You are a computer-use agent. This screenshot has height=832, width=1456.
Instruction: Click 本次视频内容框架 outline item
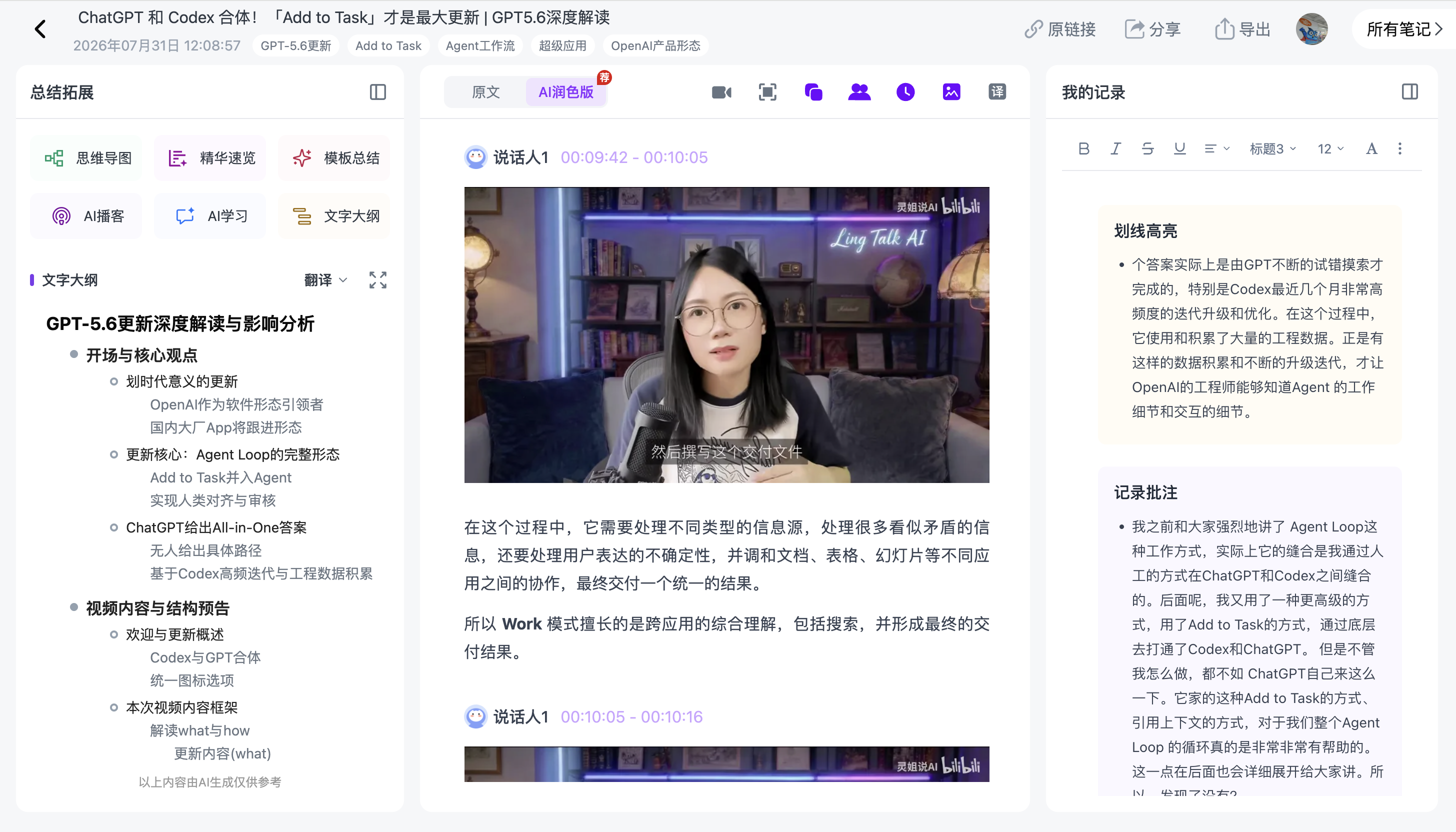181,707
